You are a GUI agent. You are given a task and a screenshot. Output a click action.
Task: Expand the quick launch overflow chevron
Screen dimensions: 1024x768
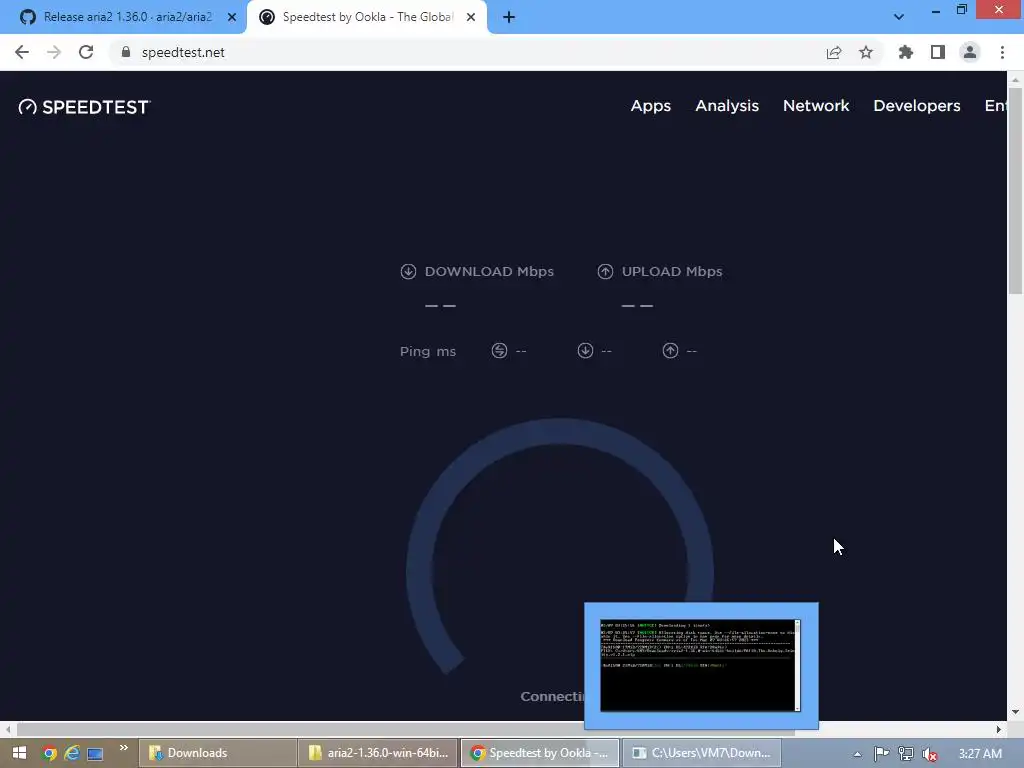click(123, 748)
